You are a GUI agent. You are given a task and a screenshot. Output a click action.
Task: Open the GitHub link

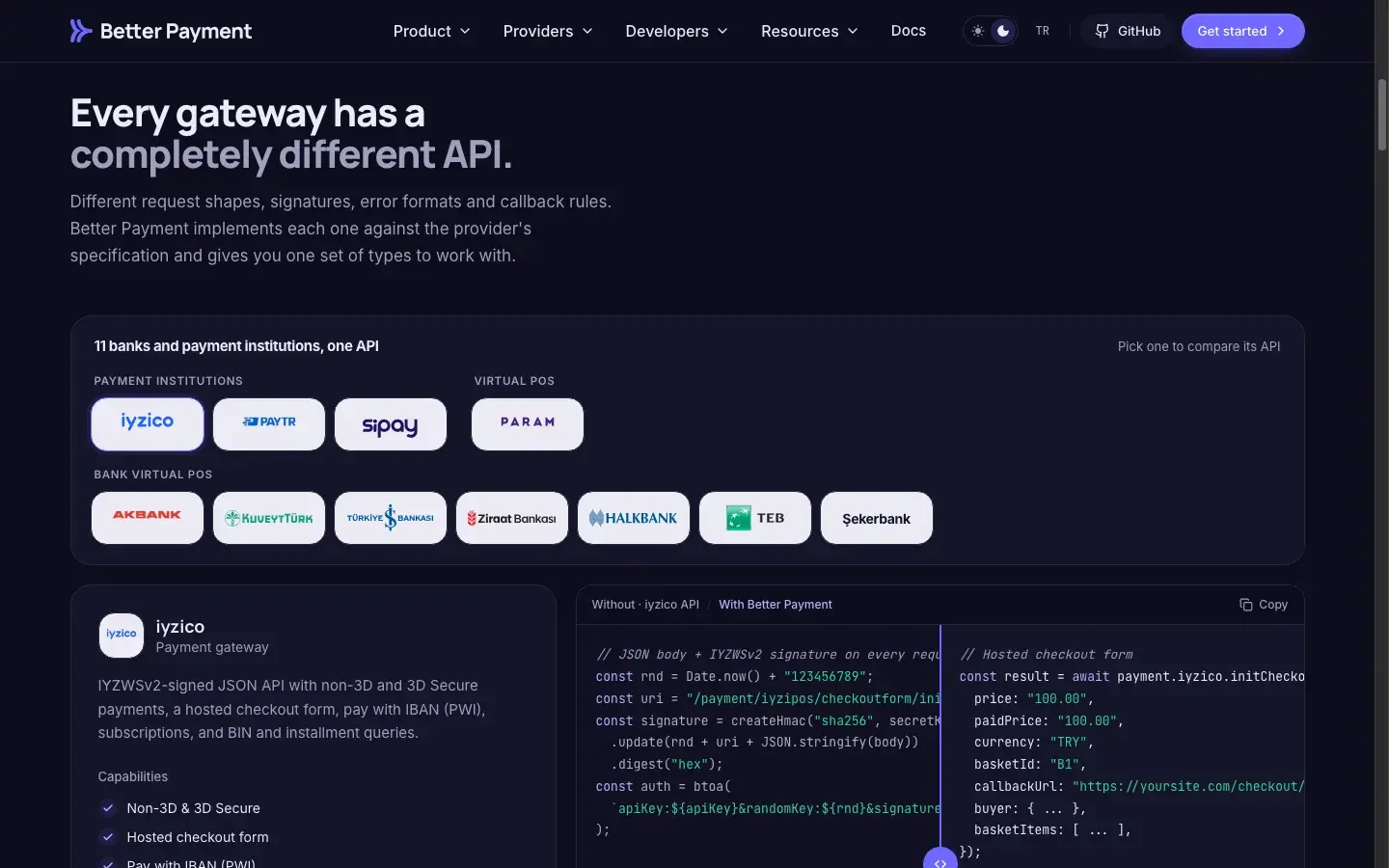1128,31
